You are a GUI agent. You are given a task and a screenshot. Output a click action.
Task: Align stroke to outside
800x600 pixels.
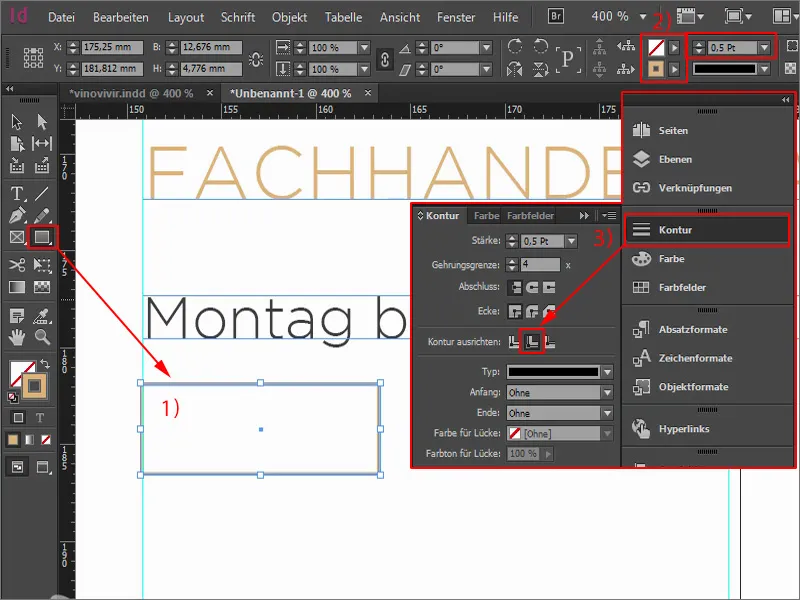(x=549, y=342)
